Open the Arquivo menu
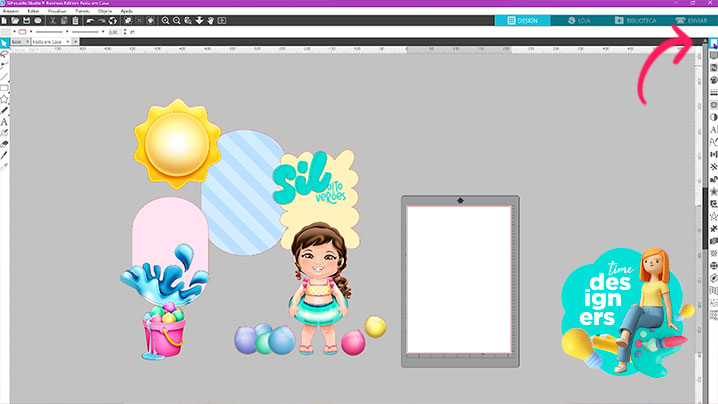The image size is (718, 404). (x=10, y=10)
